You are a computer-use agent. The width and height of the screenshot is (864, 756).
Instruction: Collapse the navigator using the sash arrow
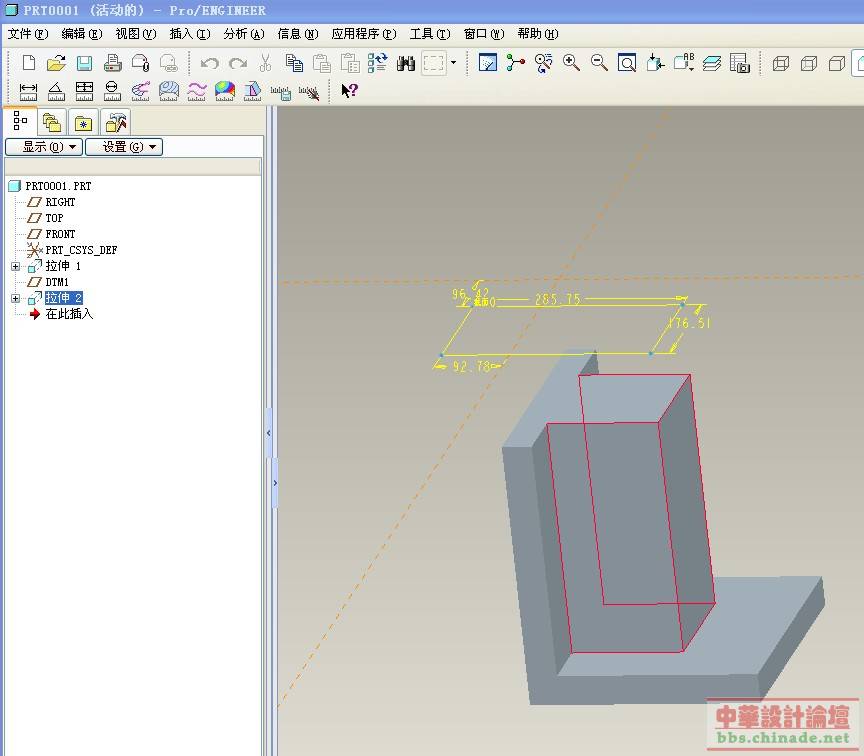[x=268, y=432]
